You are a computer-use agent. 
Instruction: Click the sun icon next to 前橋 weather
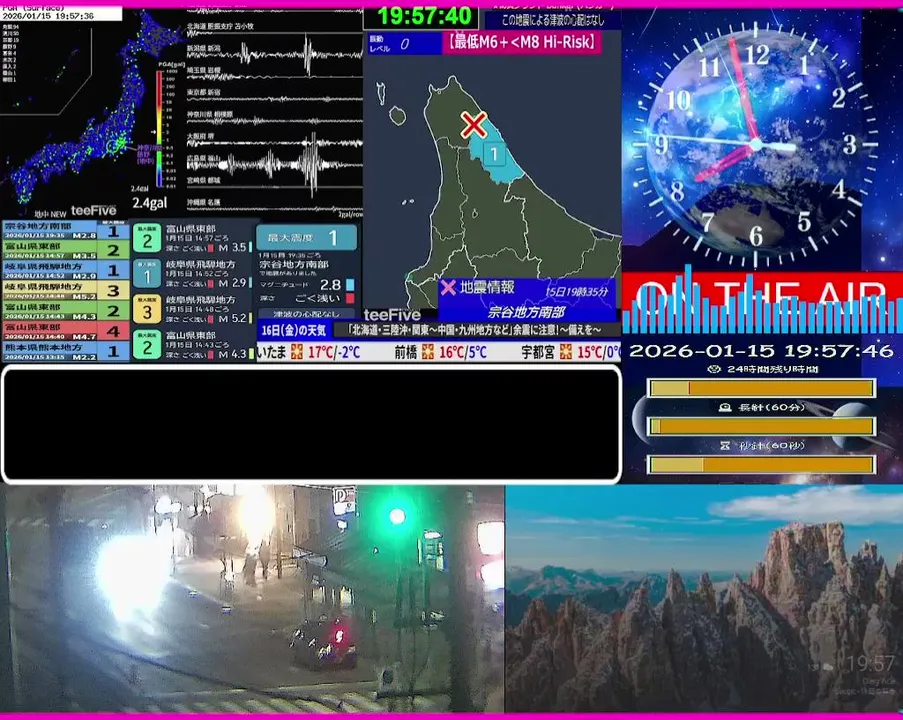point(428,351)
